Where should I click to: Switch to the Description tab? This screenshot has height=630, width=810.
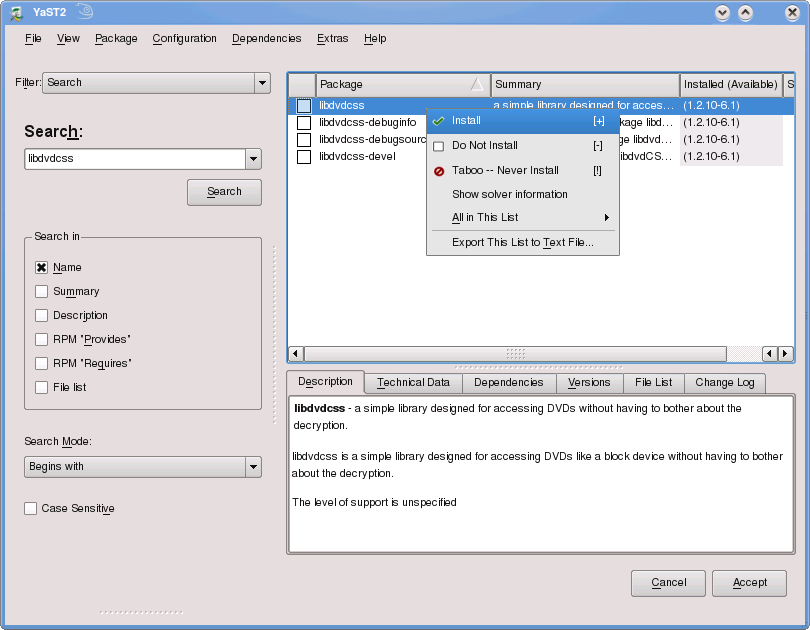pos(325,382)
